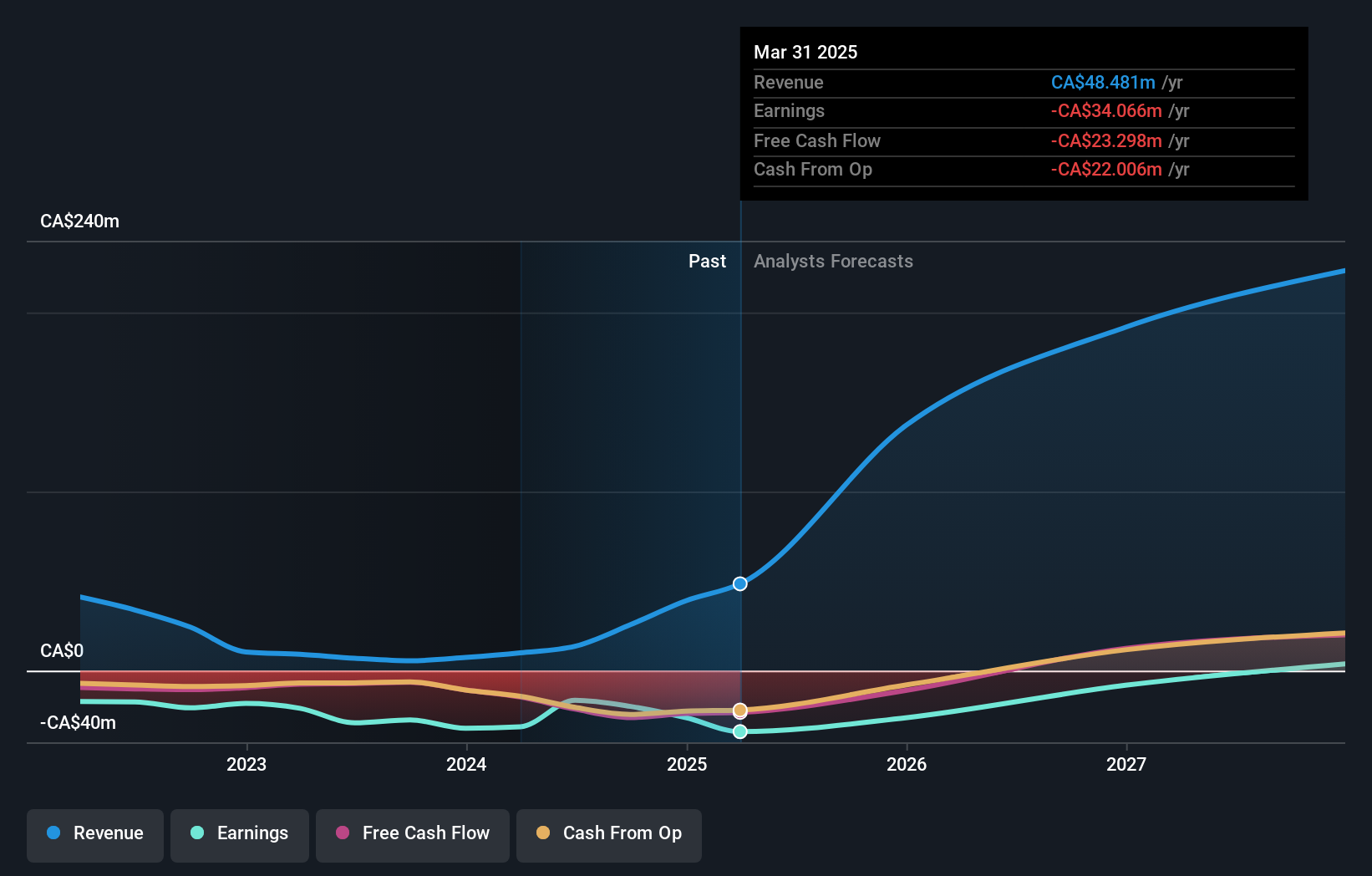Image resolution: width=1372 pixels, height=876 pixels.
Task: Switch to the Past section of the chart
Action: [708, 261]
